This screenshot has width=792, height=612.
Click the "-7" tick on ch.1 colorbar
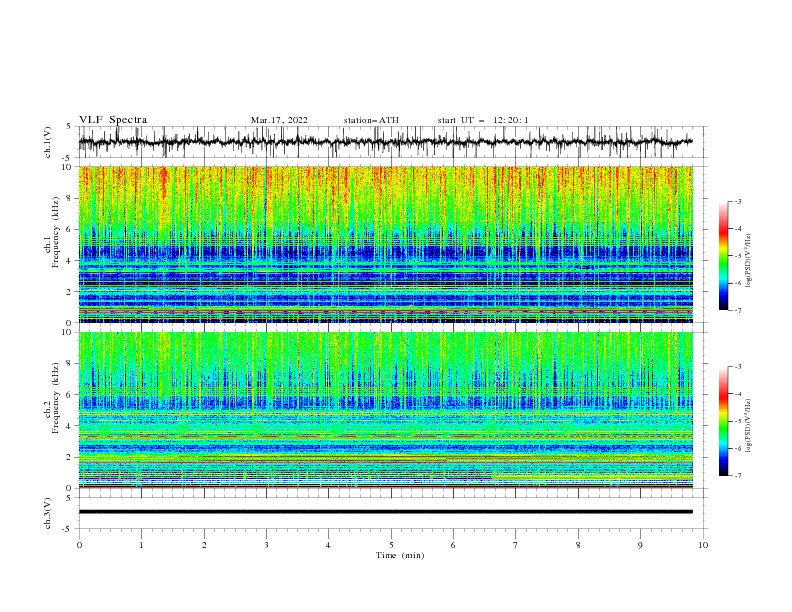click(x=738, y=310)
